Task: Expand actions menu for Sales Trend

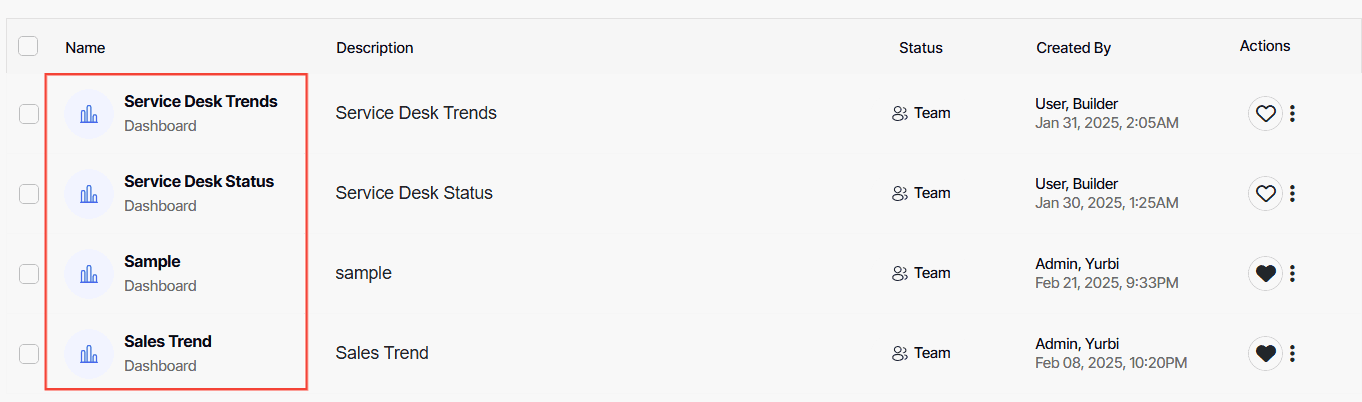Action: pyautogui.click(x=1293, y=353)
